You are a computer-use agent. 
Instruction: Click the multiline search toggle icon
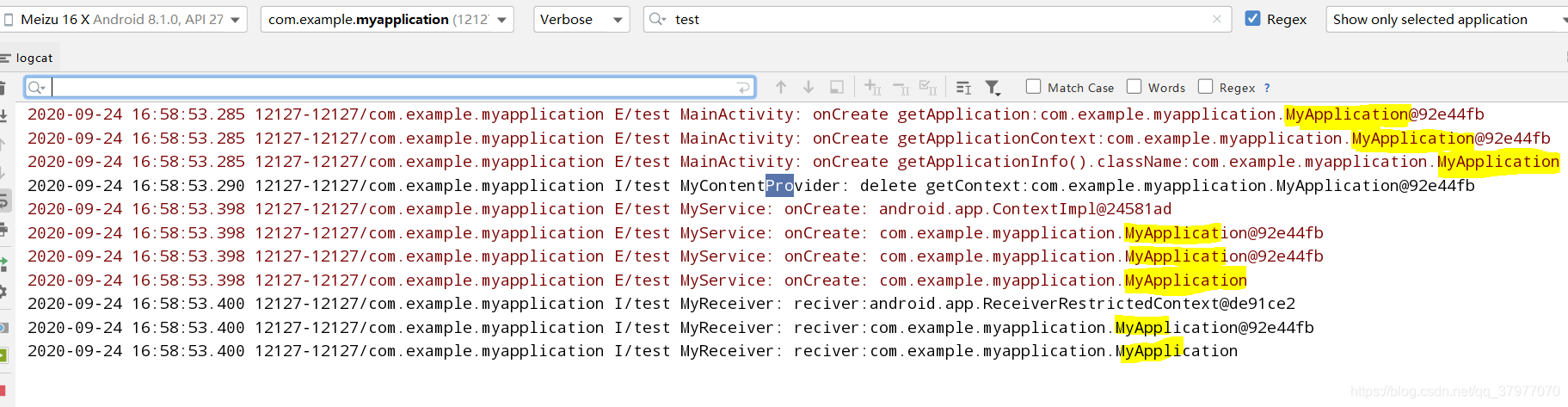[964, 87]
